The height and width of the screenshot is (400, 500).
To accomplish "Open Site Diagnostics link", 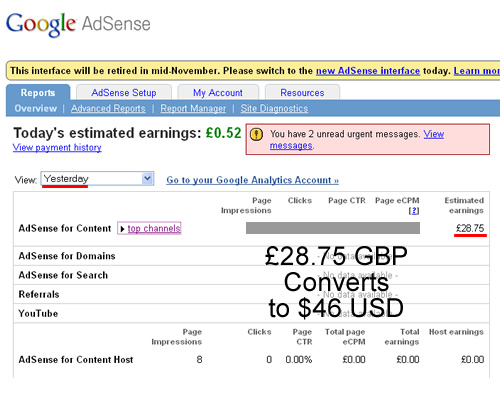I will [x=274, y=108].
